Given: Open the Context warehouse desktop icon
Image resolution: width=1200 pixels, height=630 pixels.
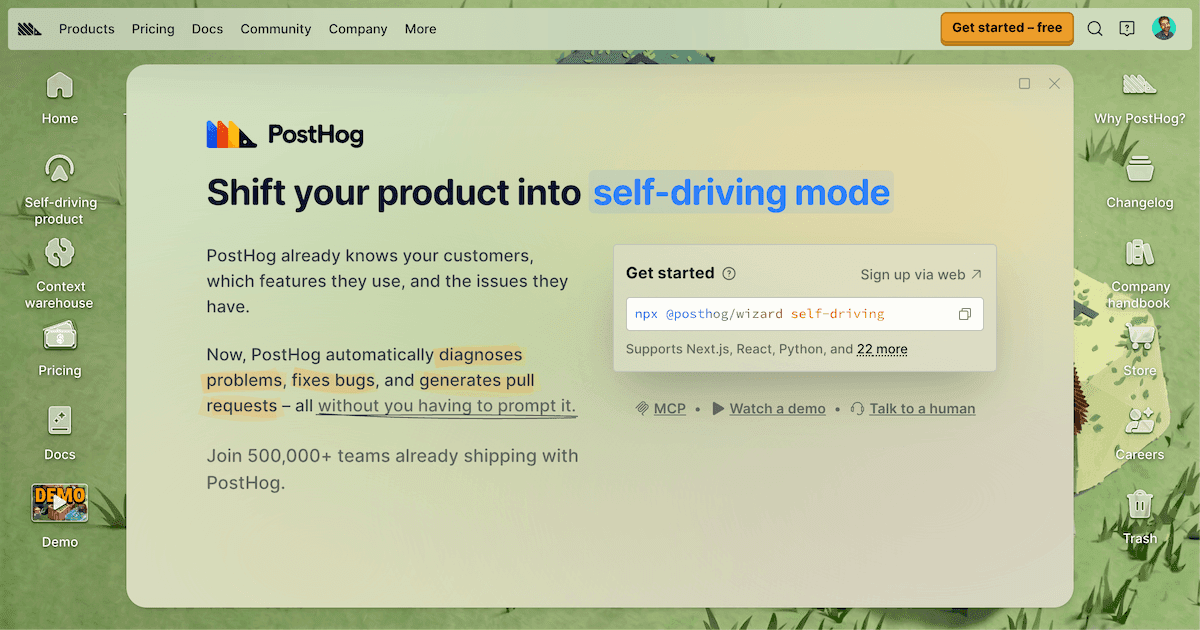Looking at the screenshot, I should (60, 273).
